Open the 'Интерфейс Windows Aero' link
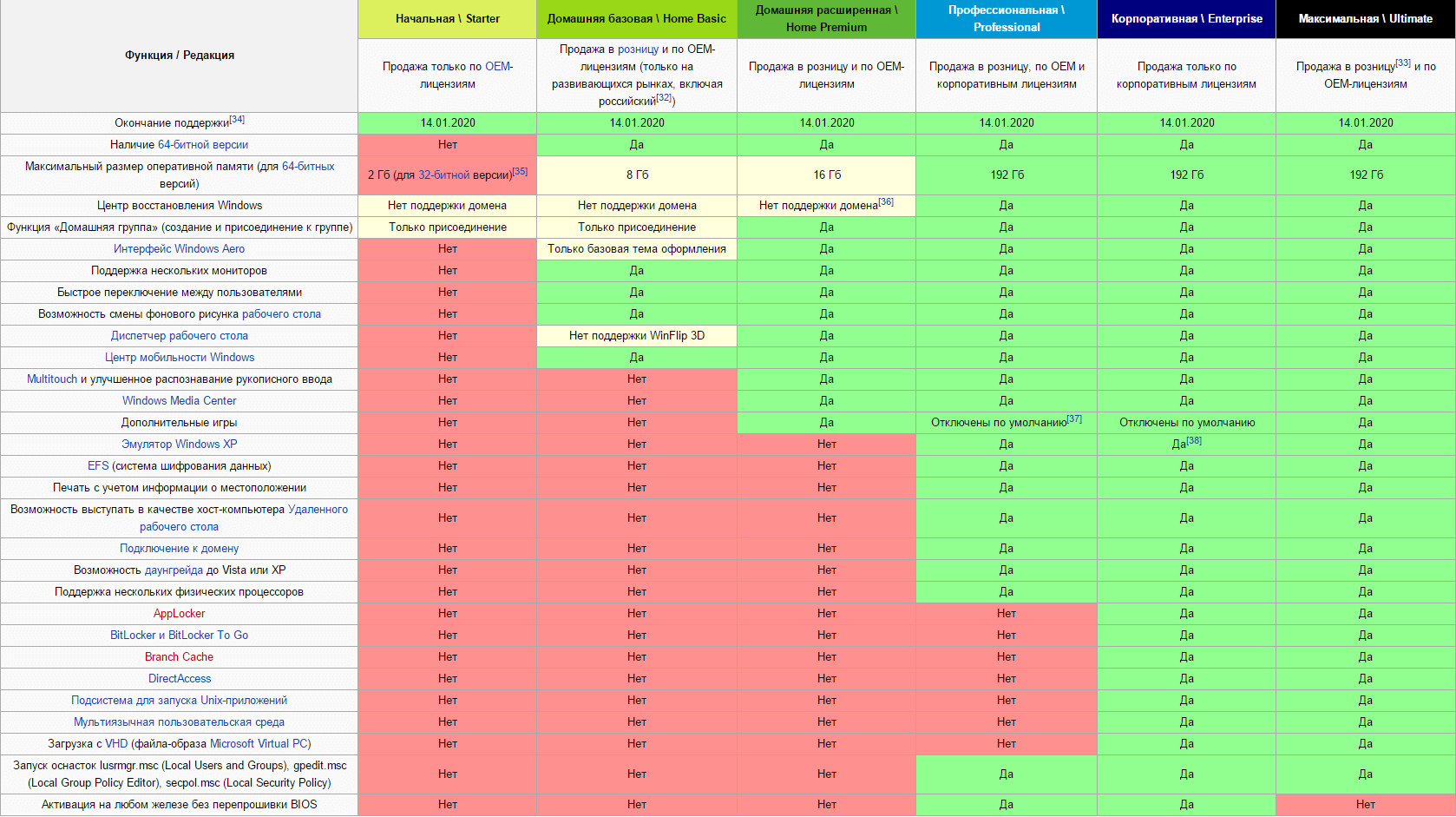 point(179,248)
